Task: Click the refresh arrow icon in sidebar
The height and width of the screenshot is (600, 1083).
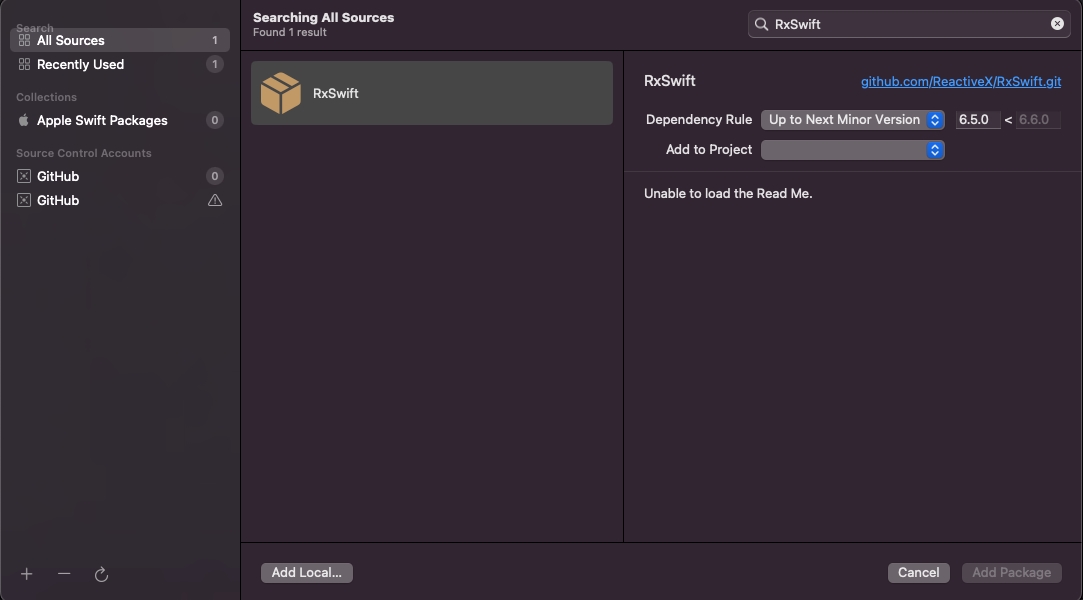Action: point(101,574)
